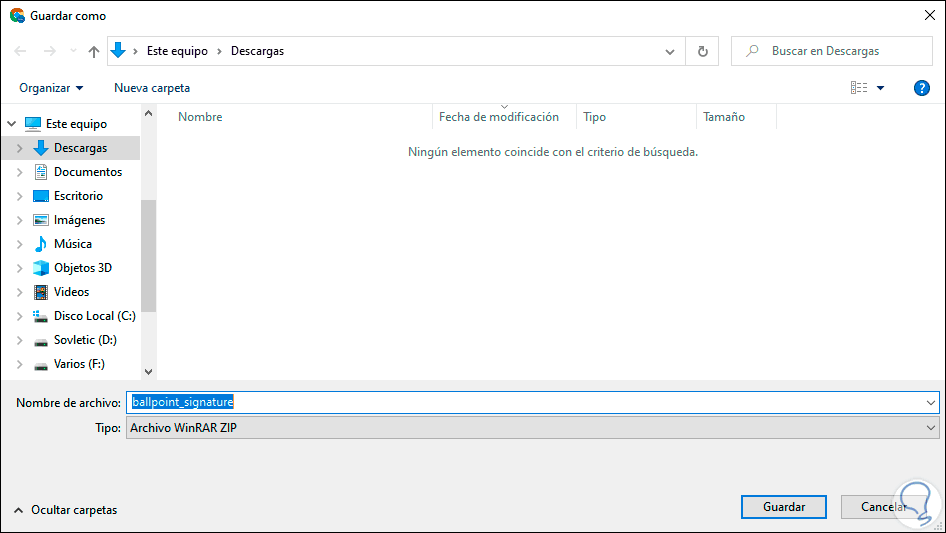946x533 pixels.
Task: Open view options dropdown arrow
Action: [x=880, y=88]
